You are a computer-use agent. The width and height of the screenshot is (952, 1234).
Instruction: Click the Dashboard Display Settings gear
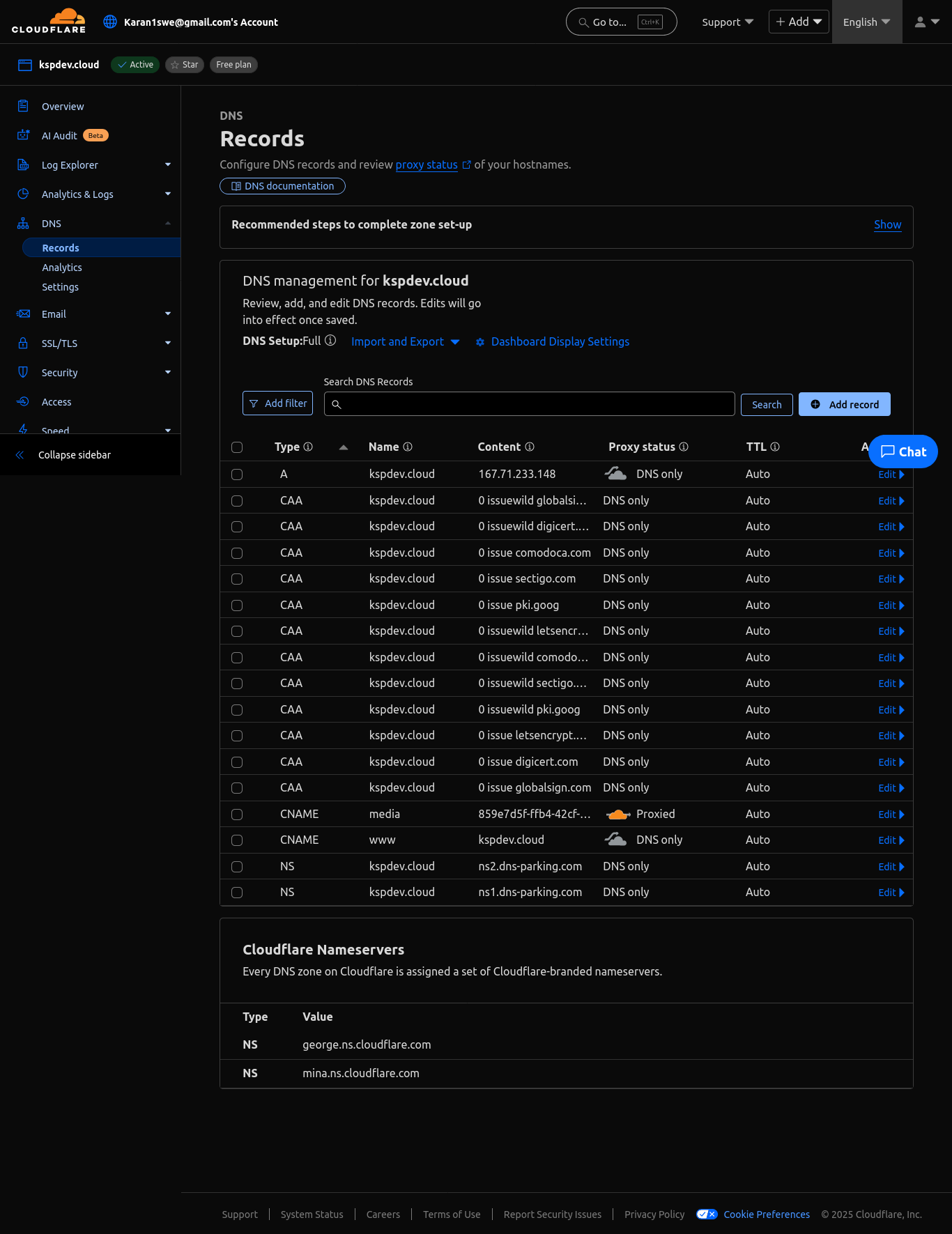pos(480,342)
